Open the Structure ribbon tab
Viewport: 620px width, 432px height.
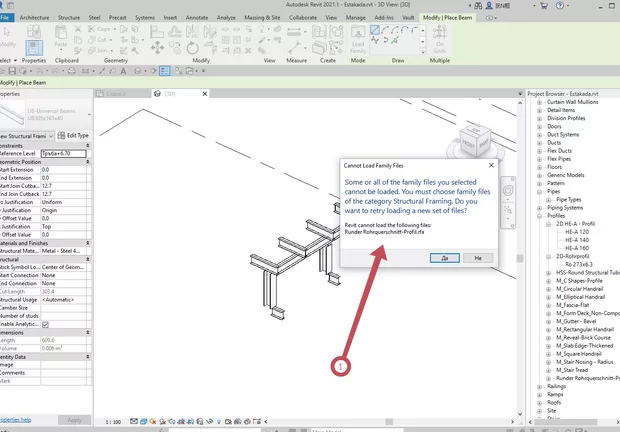pyautogui.click(x=69, y=18)
